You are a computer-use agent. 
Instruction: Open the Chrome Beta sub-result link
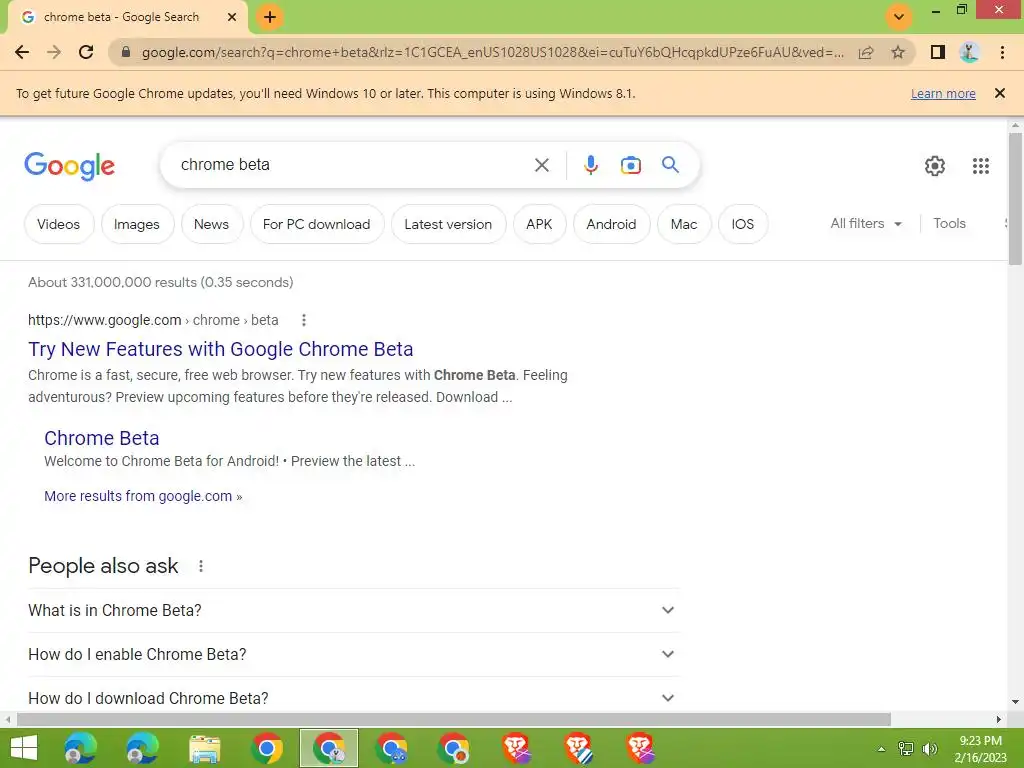tap(102, 438)
